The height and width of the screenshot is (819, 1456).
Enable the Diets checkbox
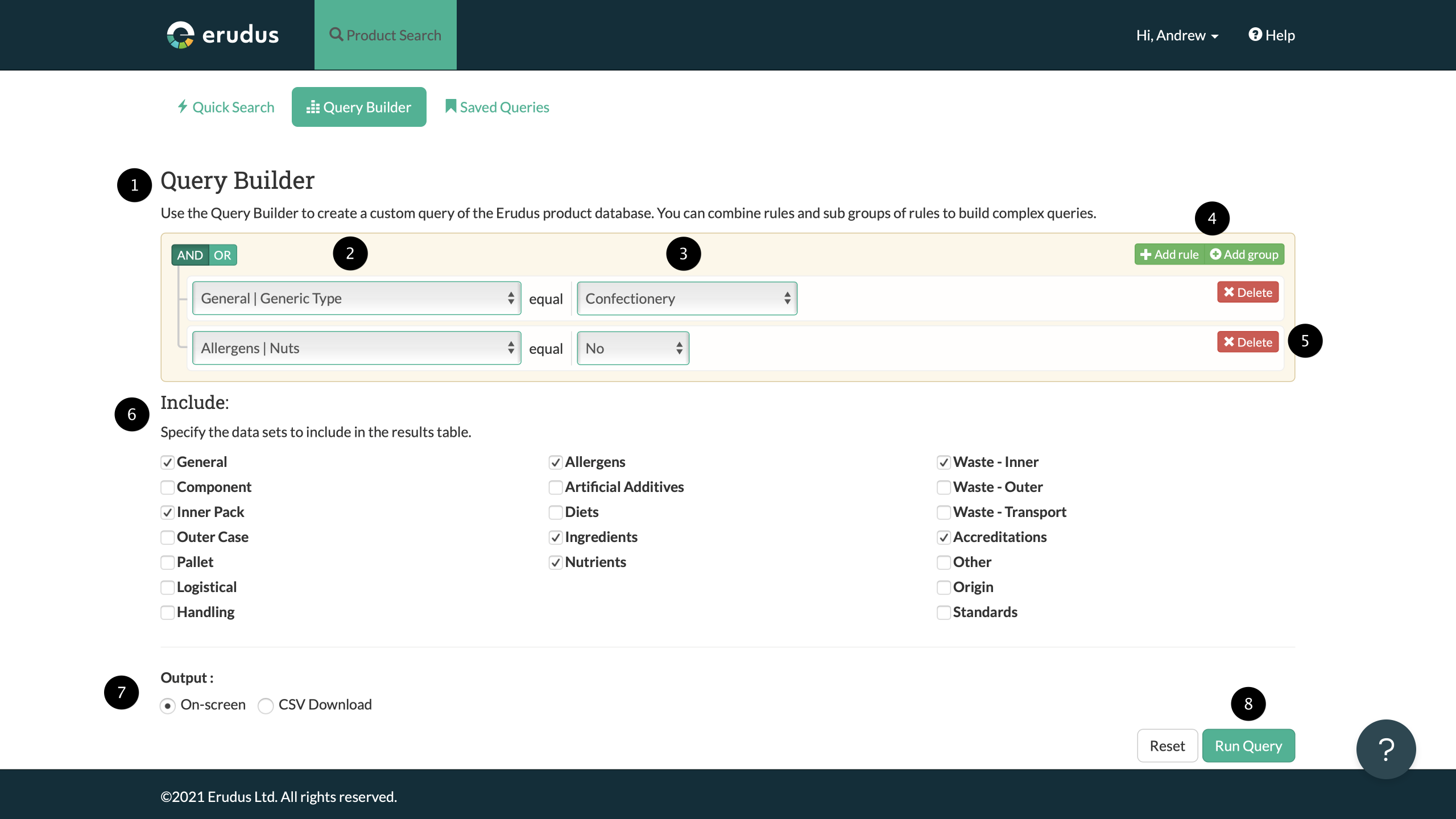[x=556, y=512]
